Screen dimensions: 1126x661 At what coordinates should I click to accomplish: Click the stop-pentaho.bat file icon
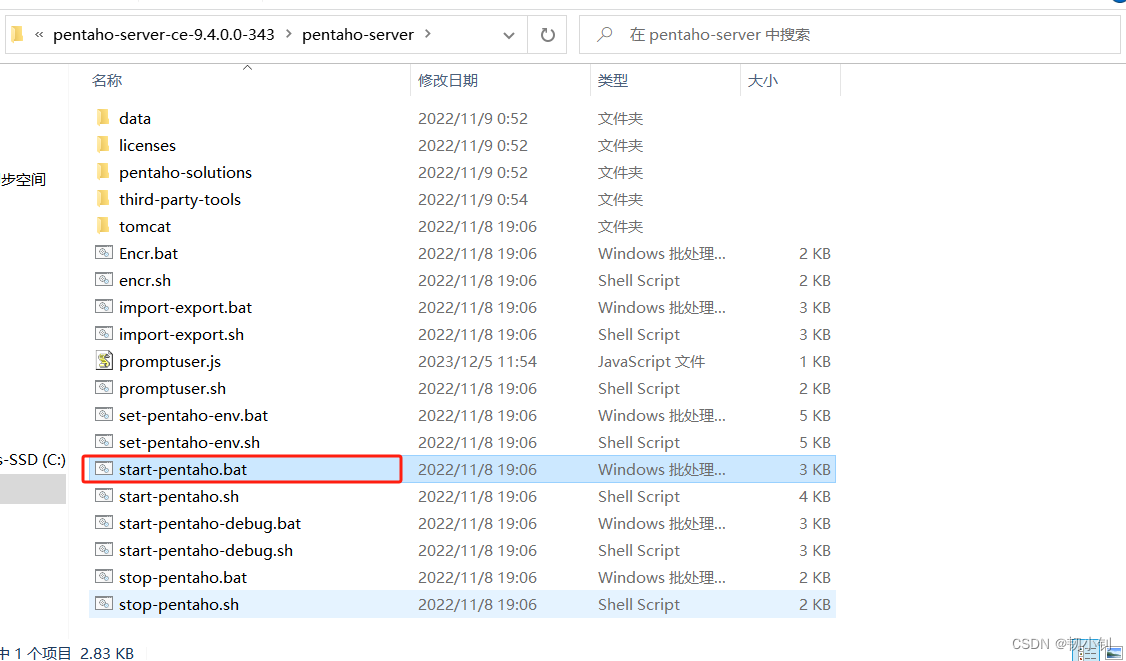pos(104,577)
